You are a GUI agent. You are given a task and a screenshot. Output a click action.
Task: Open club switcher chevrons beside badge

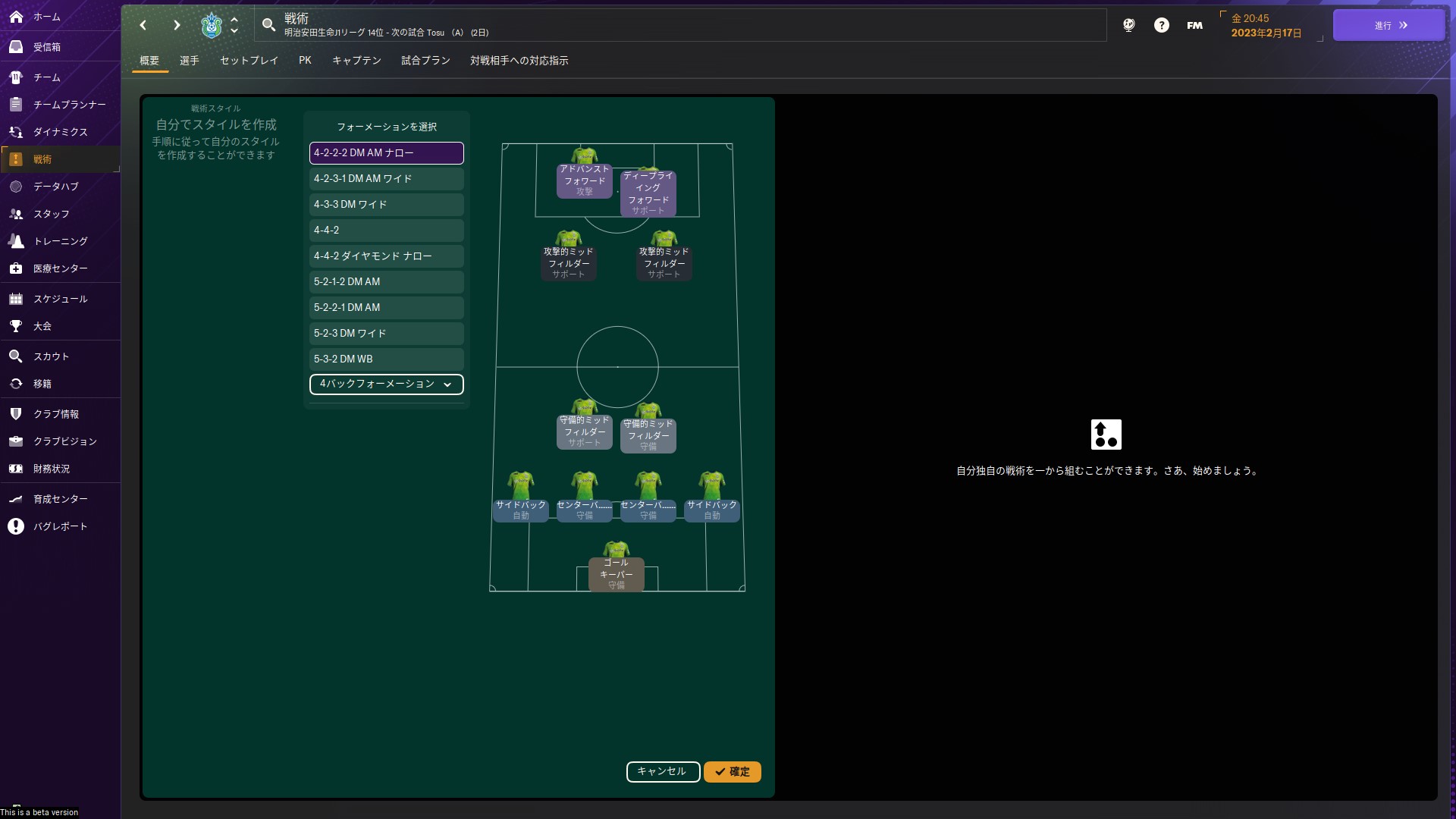click(234, 25)
